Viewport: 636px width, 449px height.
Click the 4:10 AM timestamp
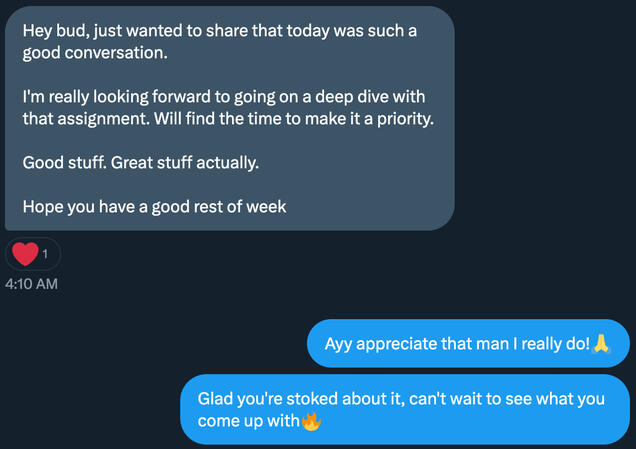[x=31, y=284]
